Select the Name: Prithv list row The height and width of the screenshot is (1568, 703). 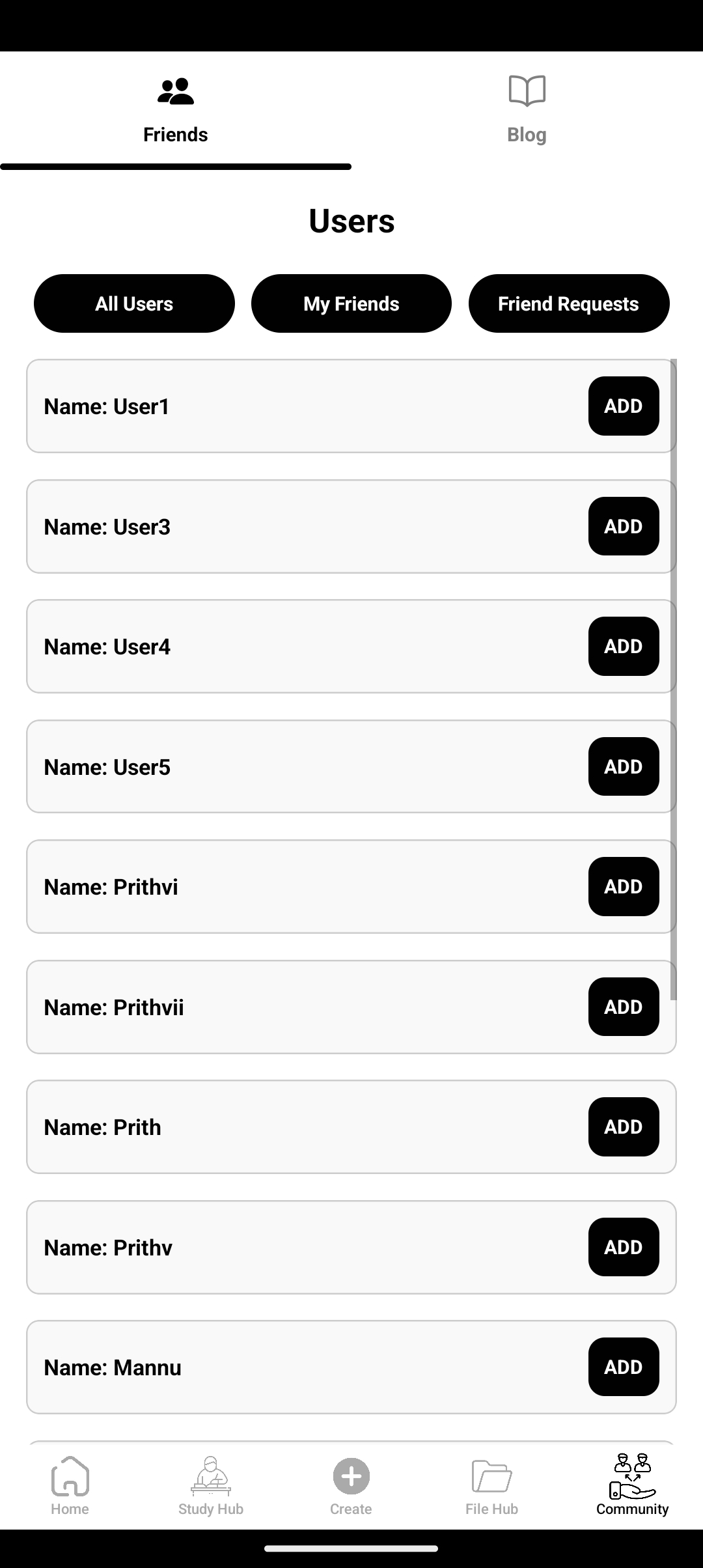(x=351, y=1247)
